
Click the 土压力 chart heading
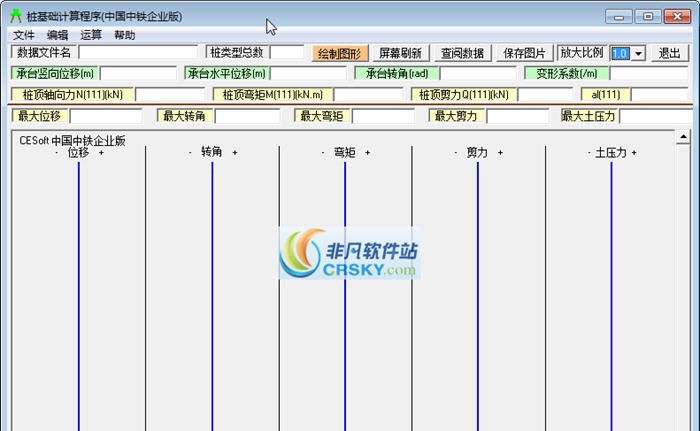tap(611, 152)
